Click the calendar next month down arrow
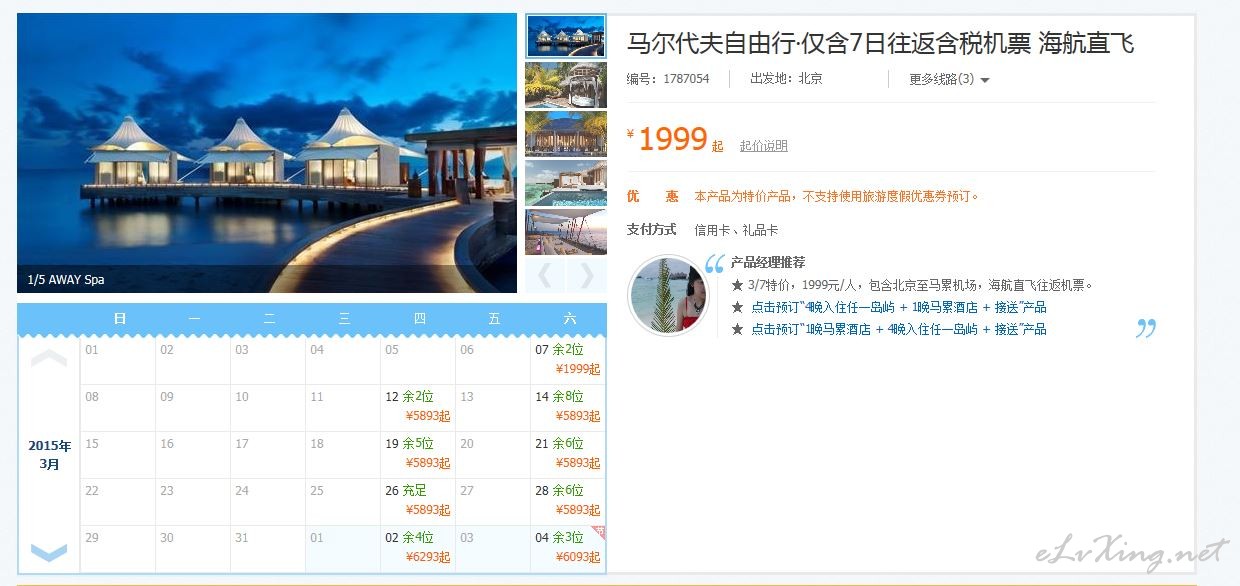Viewport: 1240px width, 586px height. click(49, 552)
